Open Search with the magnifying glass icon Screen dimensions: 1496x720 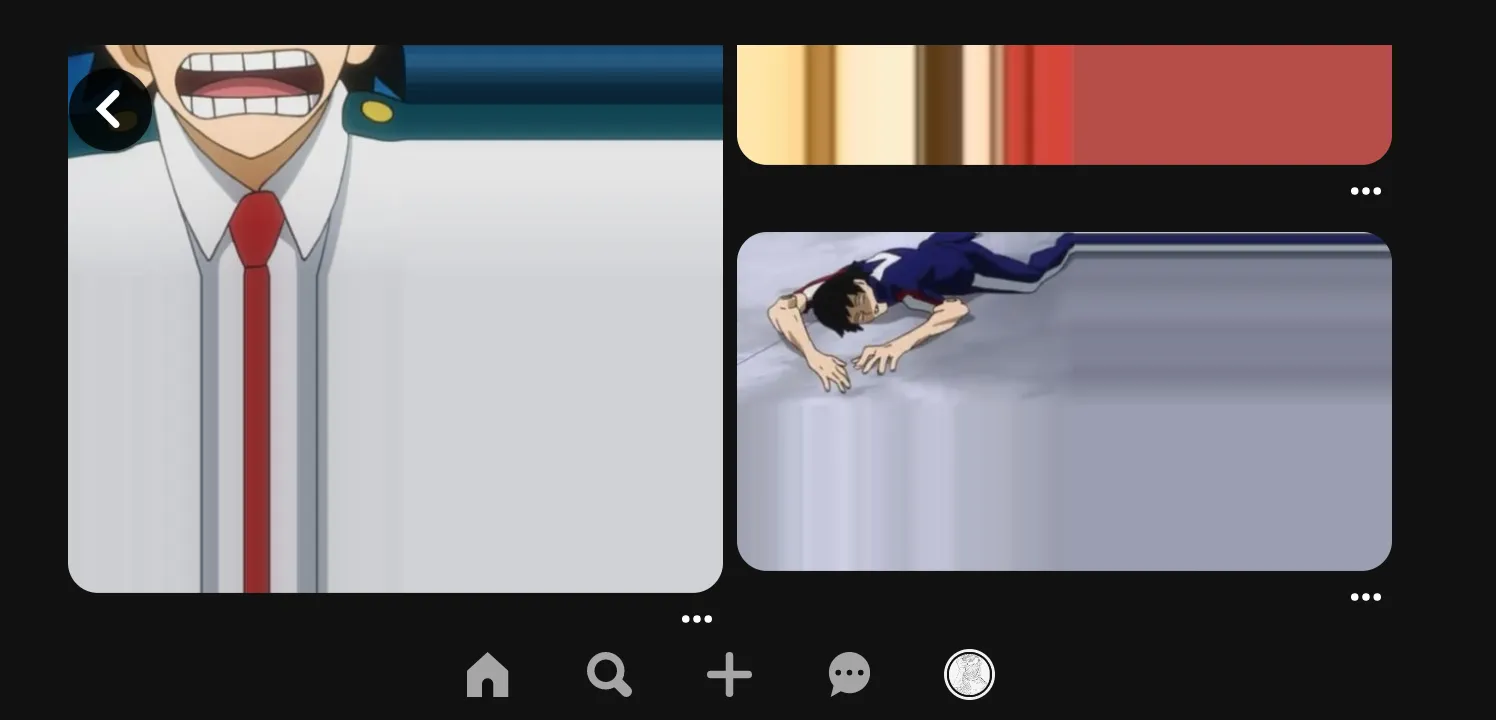click(x=609, y=675)
